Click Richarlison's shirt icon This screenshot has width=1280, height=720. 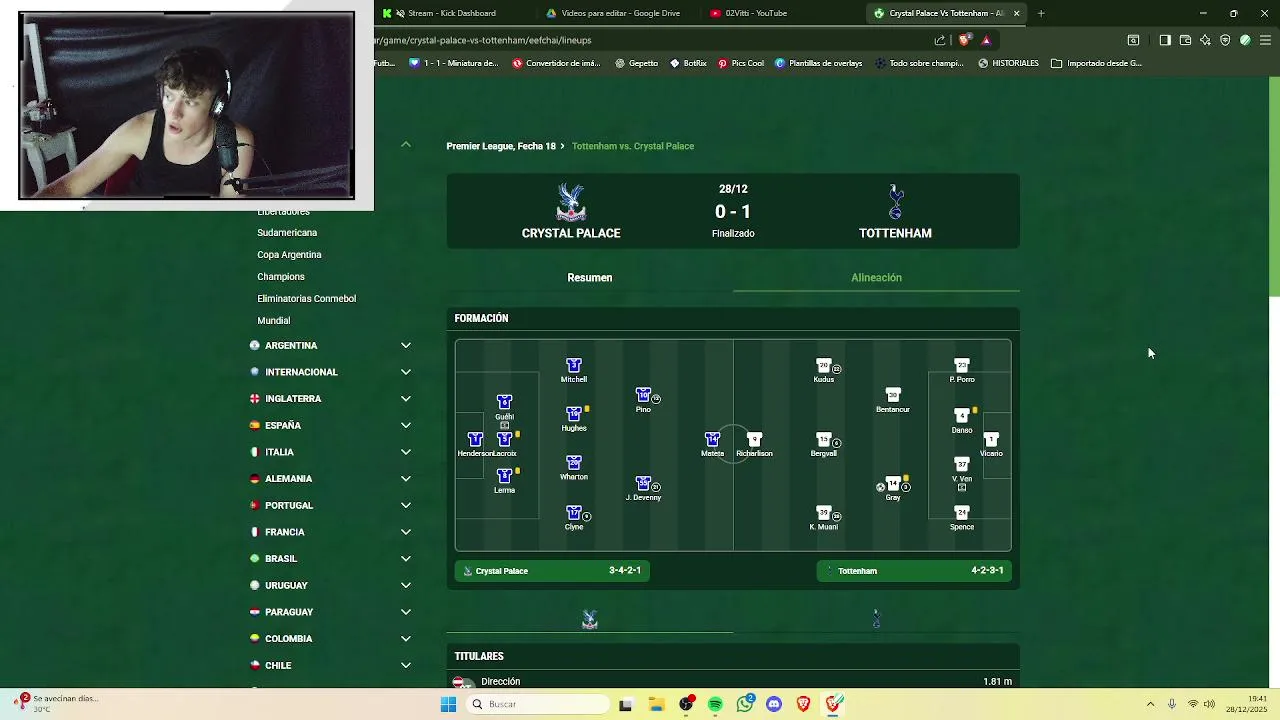pyautogui.click(x=755, y=439)
